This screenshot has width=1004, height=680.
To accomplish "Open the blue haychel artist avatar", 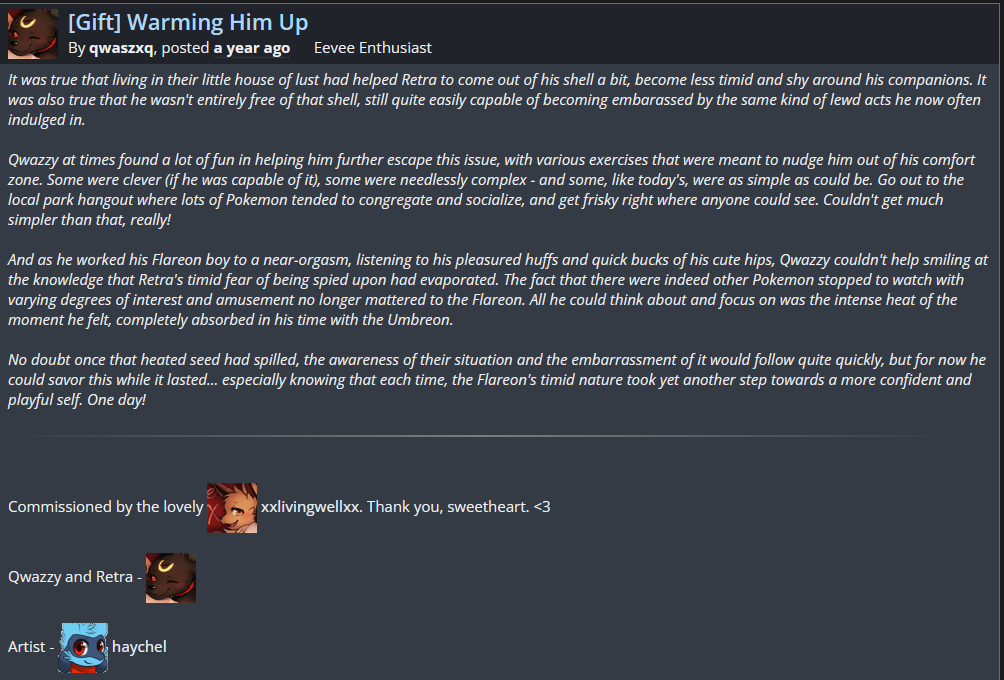I will (83, 647).
